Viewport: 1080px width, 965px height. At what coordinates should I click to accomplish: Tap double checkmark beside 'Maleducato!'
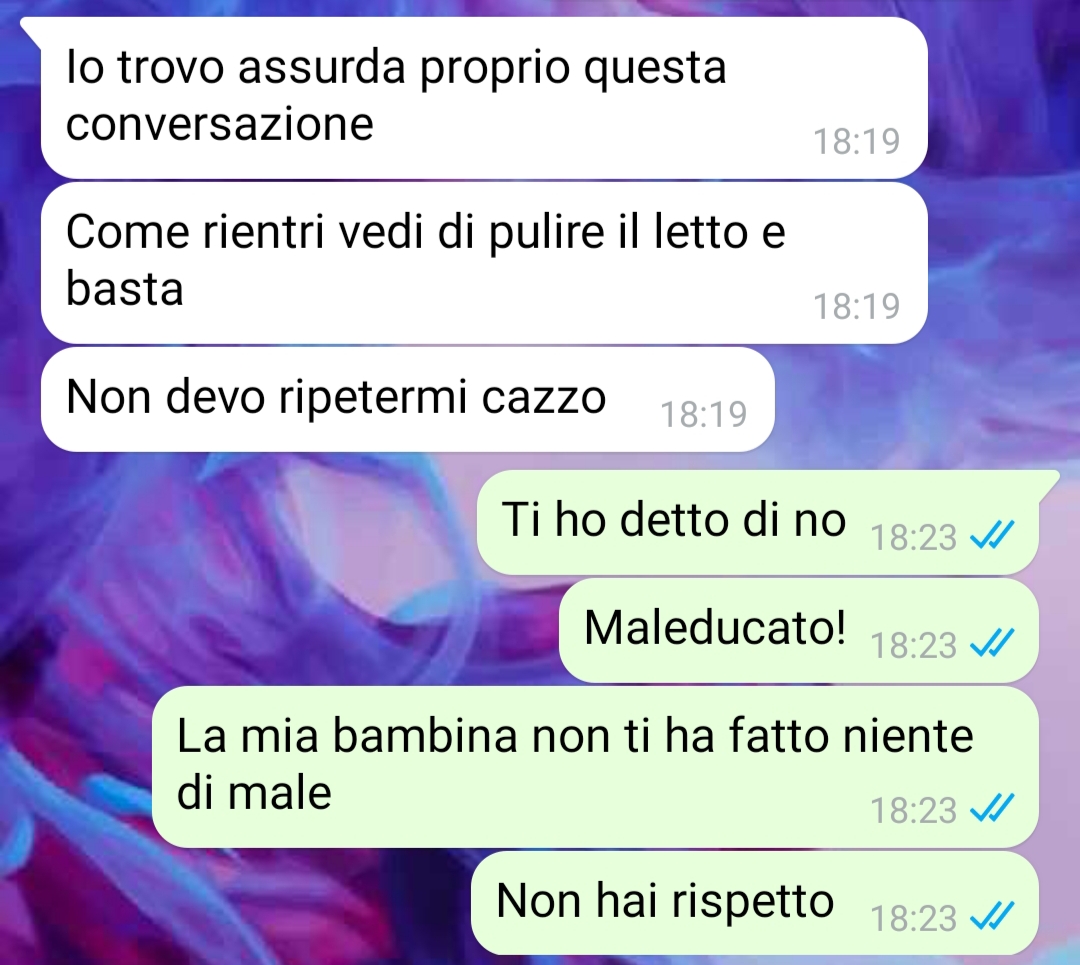click(x=992, y=643)
